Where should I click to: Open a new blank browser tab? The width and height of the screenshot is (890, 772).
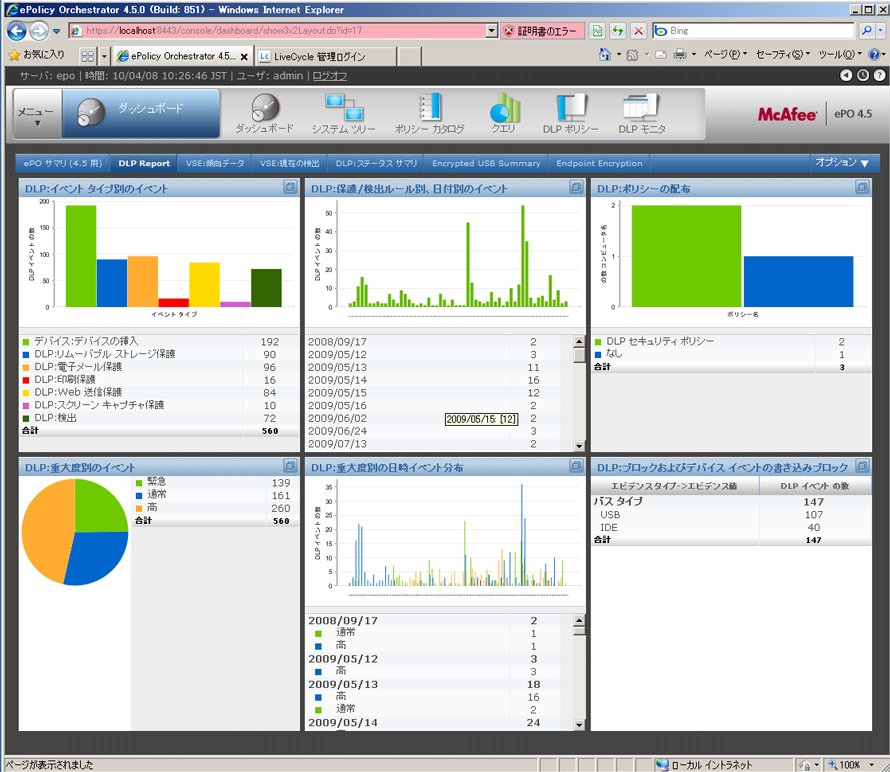coord(409,56)
